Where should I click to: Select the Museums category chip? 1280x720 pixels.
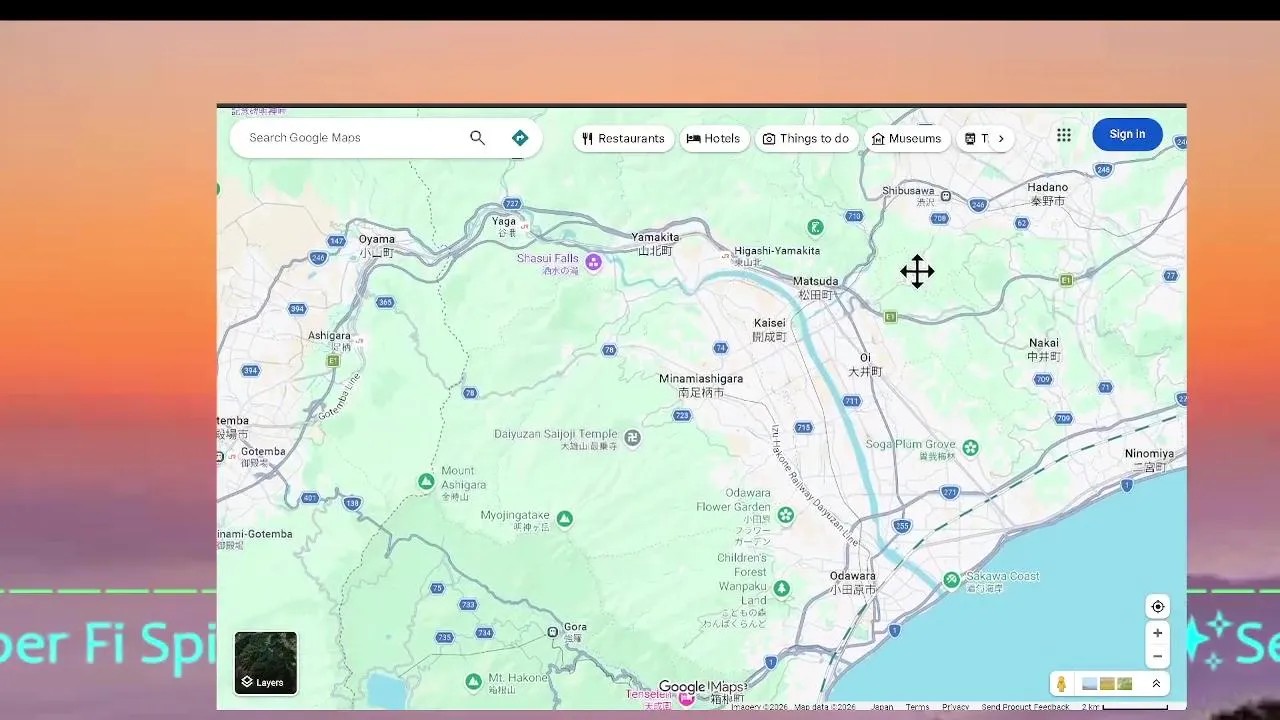coord(906,139)
